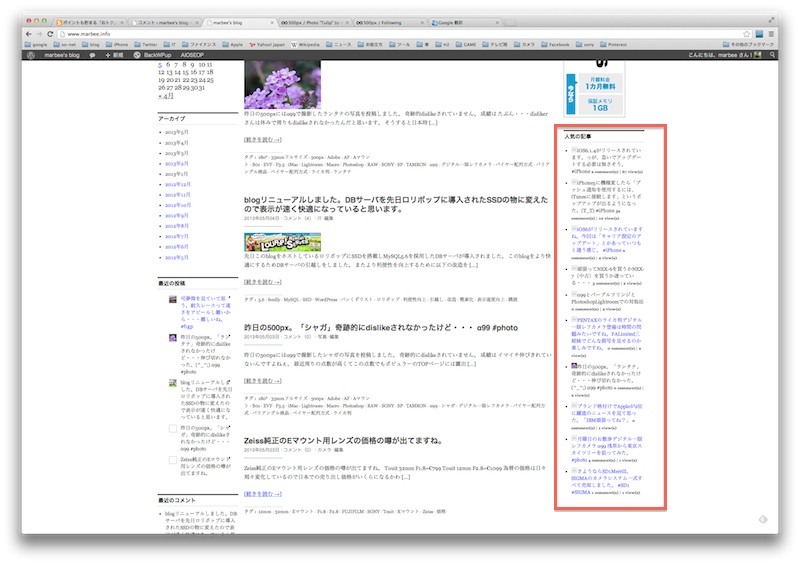The image size is (800, 564).
Task: Open the Zeiss純正のEマウント用レンズ post title
Action: (343, 440)
